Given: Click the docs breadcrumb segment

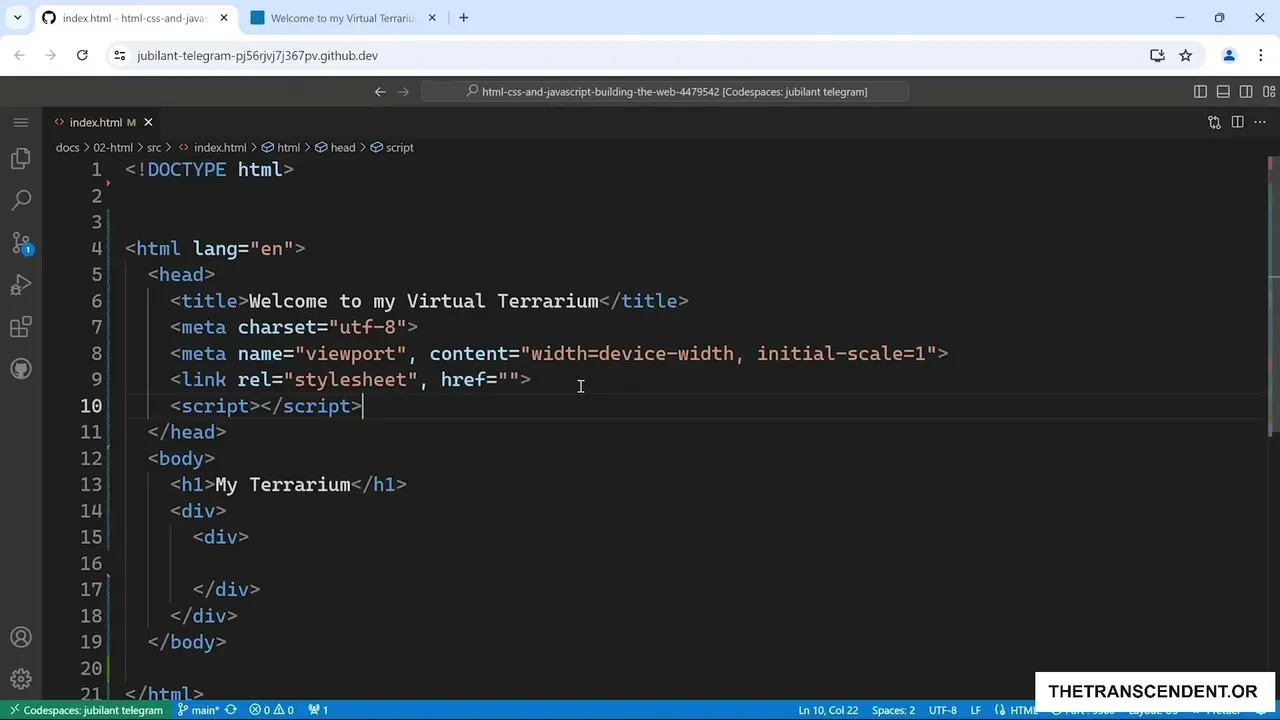Looking at the screenshot, I should pos(67,147).
